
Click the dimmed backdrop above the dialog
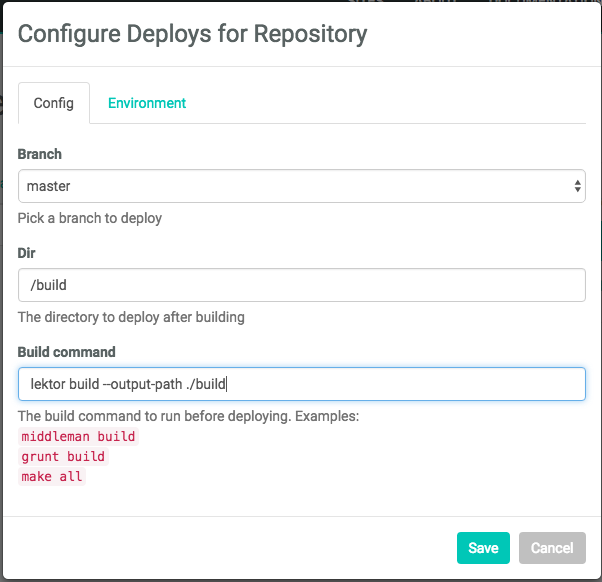(300, 3)
